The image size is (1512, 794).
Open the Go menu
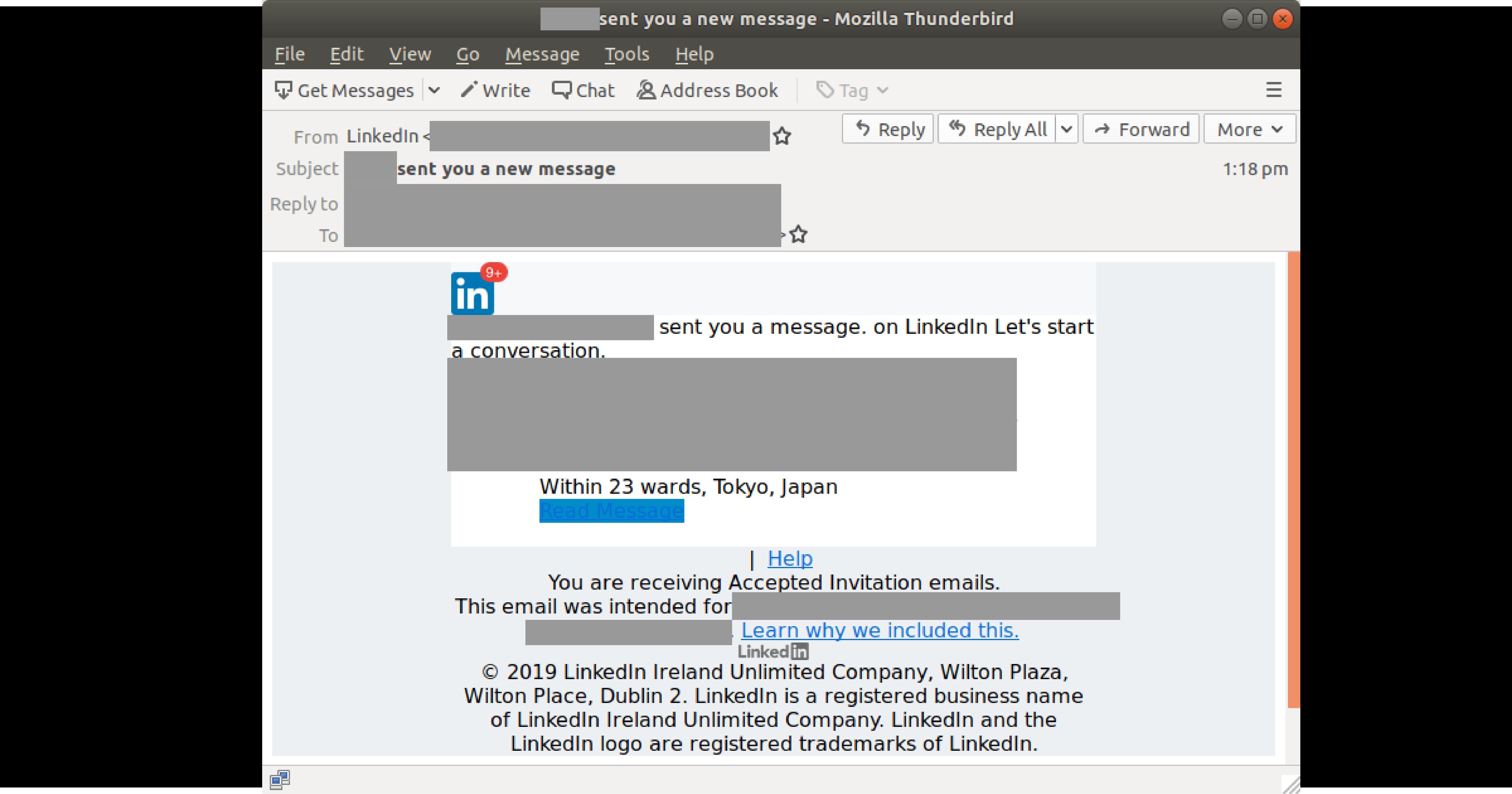coord(468,54)
